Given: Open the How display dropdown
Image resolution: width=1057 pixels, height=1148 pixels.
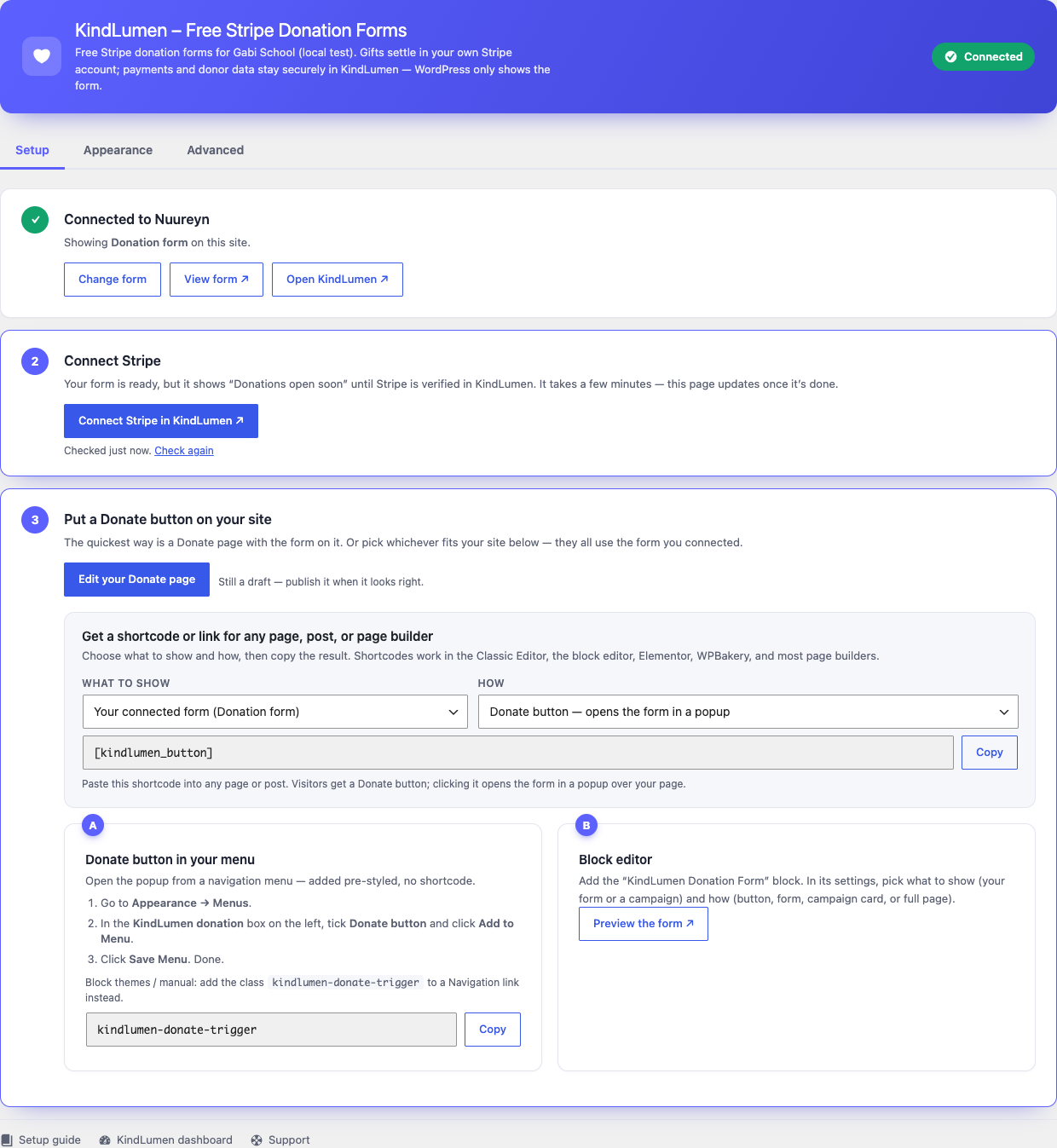Looking at the screenshot, I should coord(748,712).
